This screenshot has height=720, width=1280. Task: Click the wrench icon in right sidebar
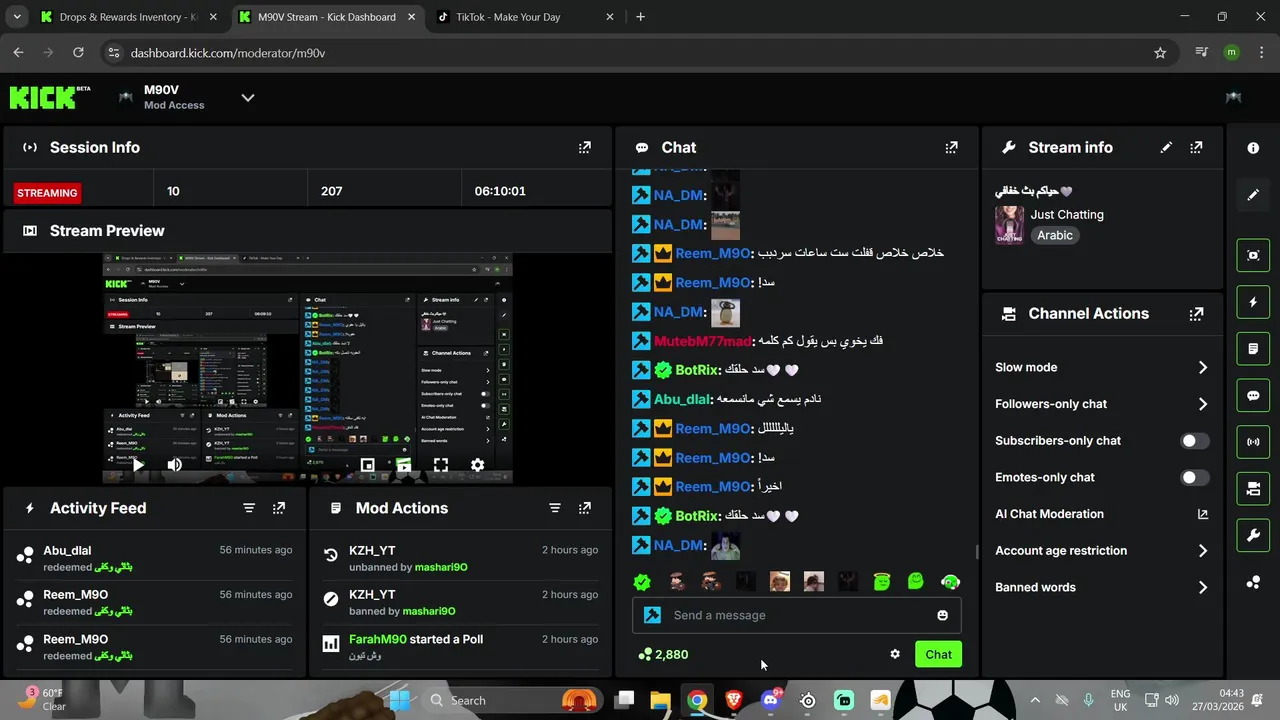pos(1253,535)
